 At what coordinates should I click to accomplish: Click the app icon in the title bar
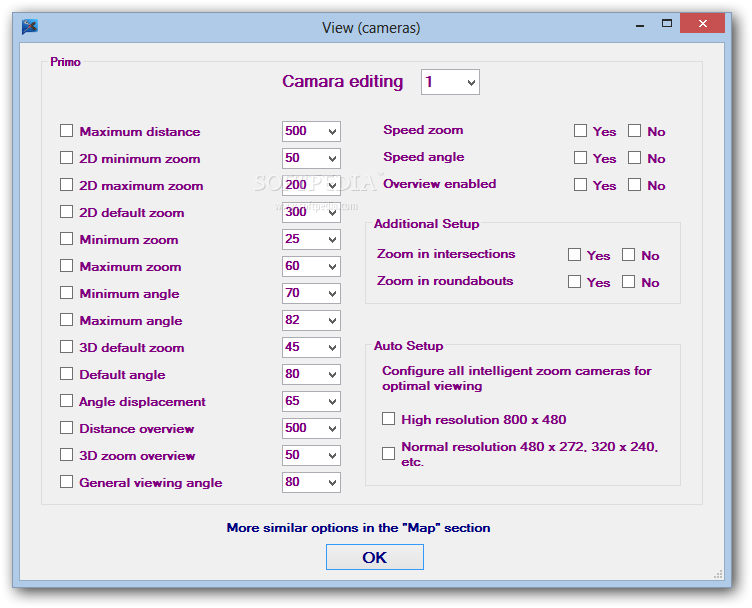pyautogui.click(x=30, y=26)
